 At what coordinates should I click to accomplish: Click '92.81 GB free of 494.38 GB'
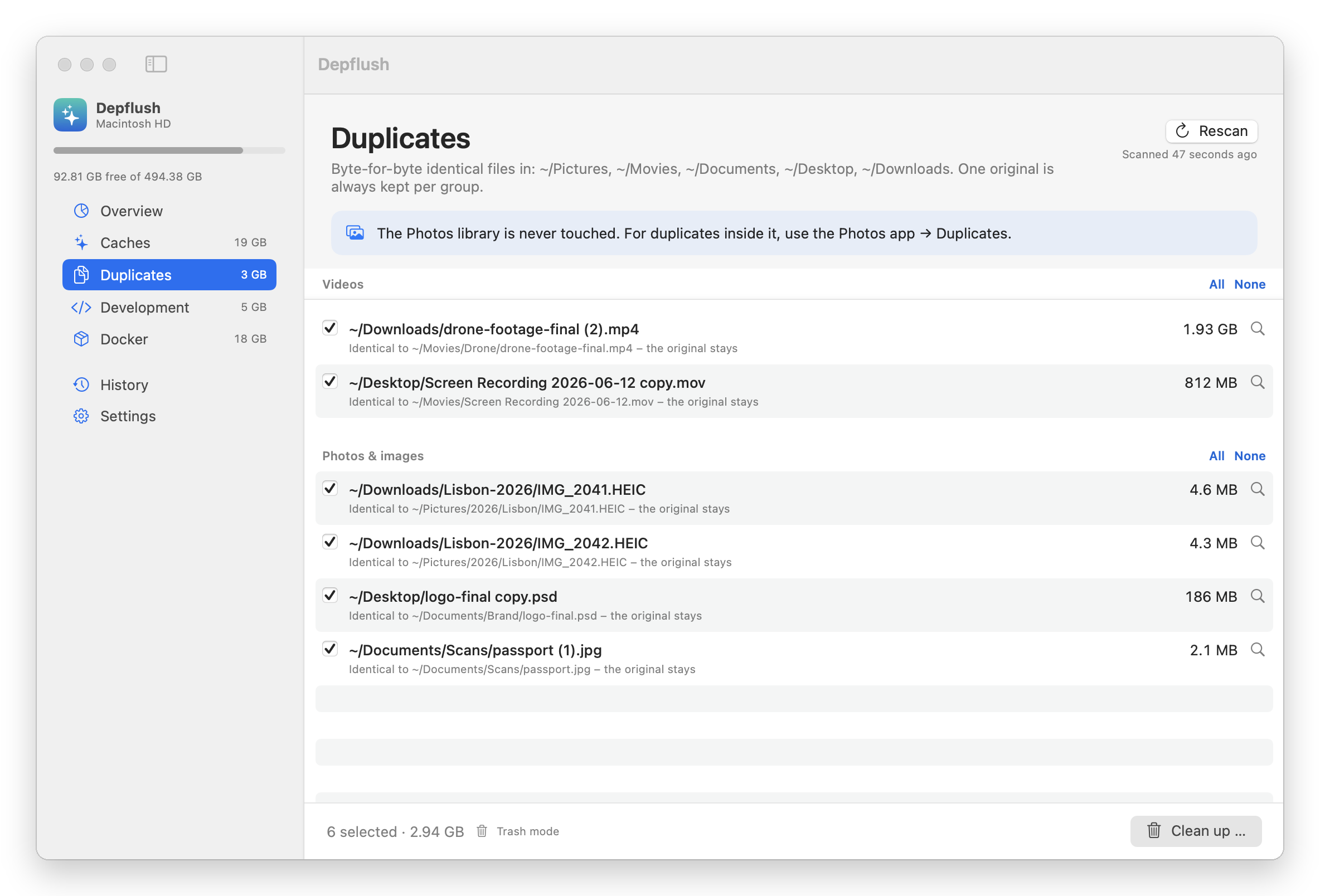[x=128, y=177]
